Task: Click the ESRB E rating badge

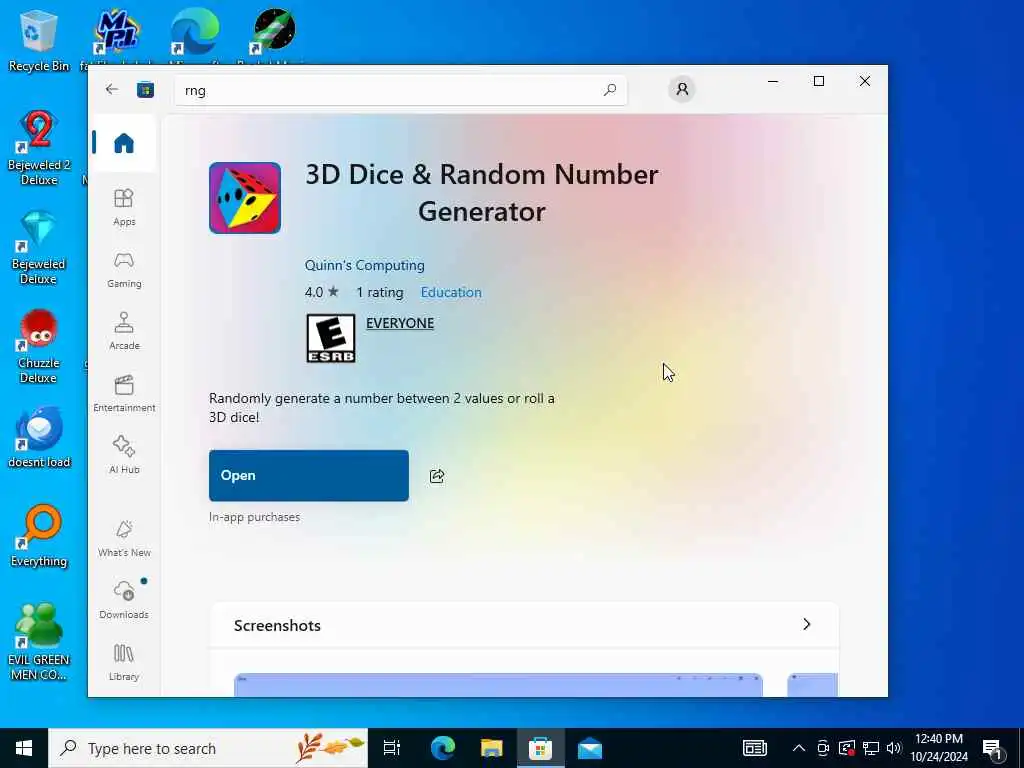Action: (x=330, y=338)
